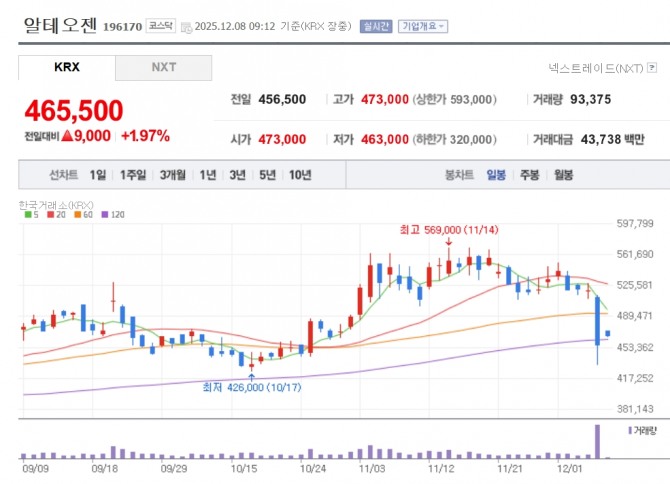The width and height of the screenshot is (670, 484).
Task: Click the current price 465,500
Action: 74,110
